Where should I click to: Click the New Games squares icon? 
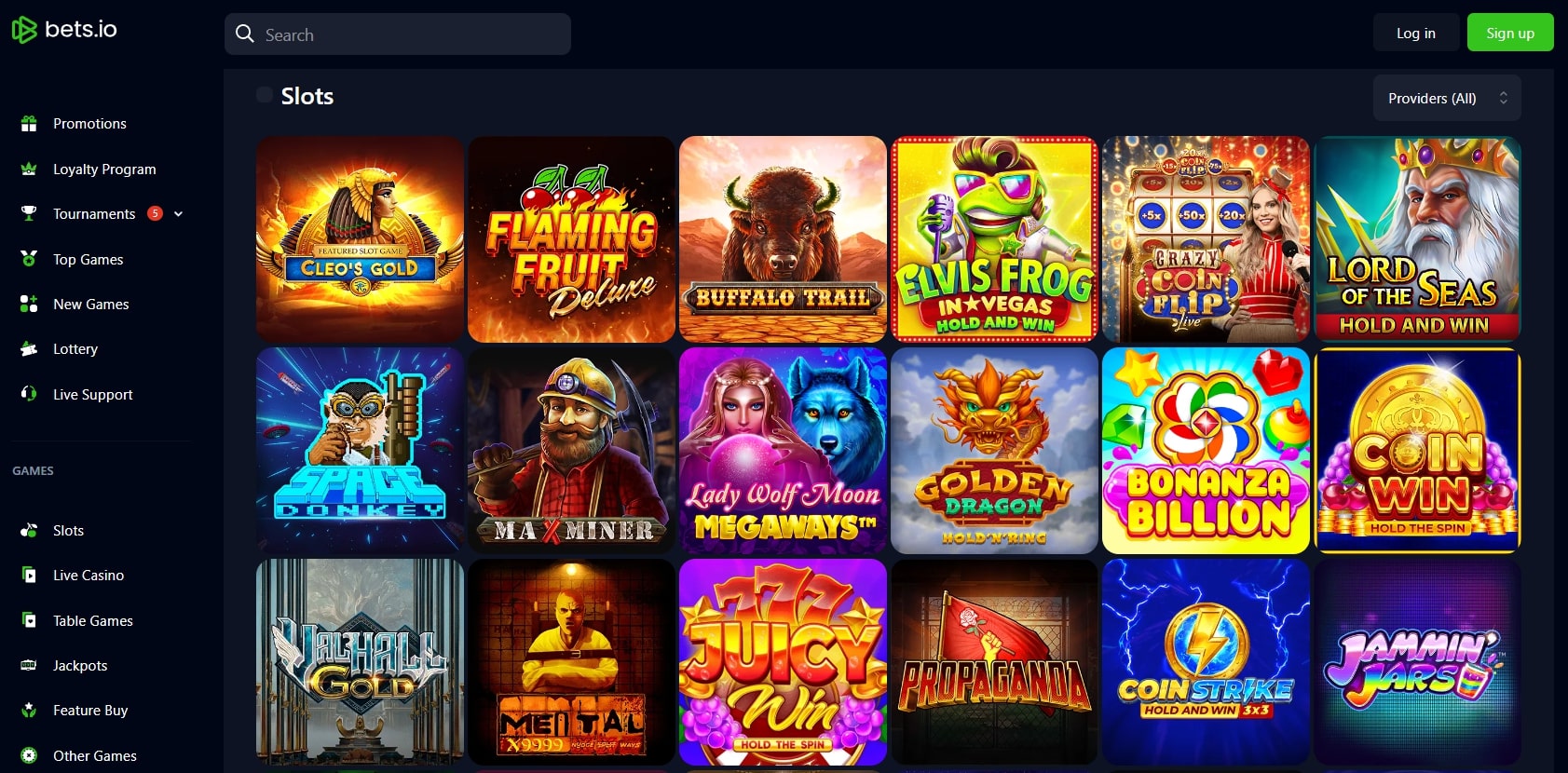click(x=29, y=304)
